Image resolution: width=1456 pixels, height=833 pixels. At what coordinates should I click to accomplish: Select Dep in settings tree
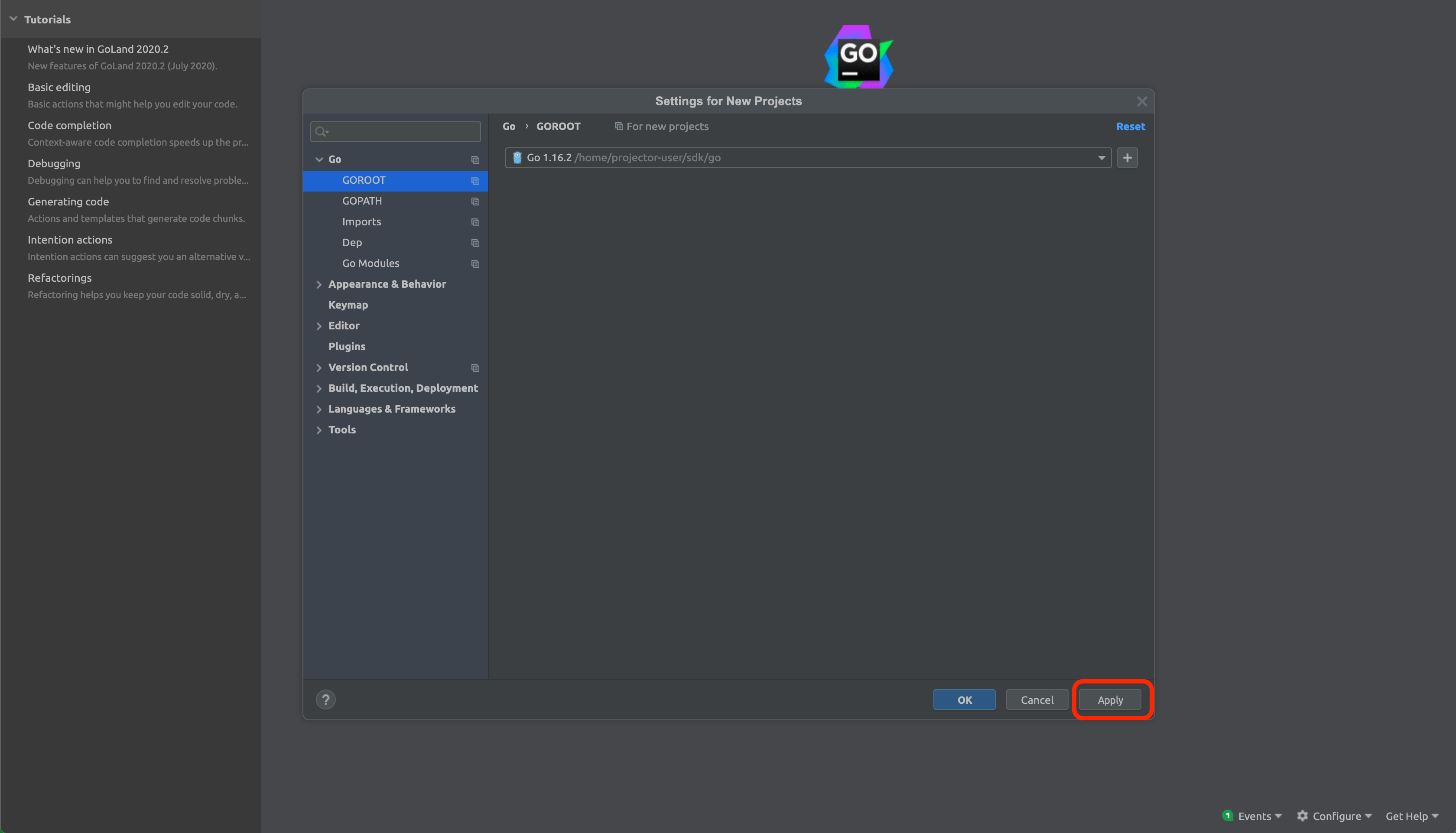pyautogui.click(x=395, y=243)
